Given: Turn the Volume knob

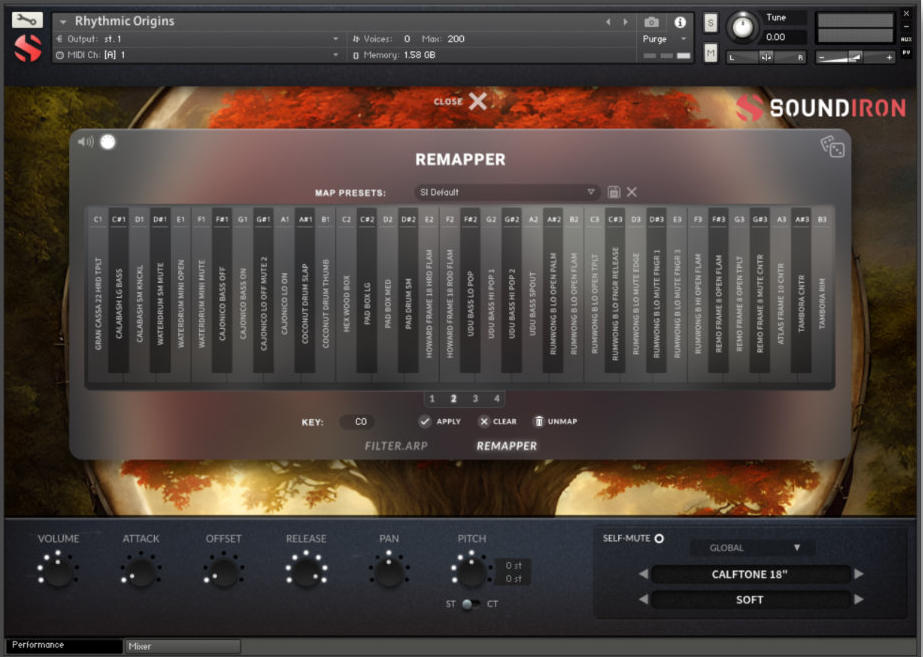Looking at the screenshot, I should 57,573.
